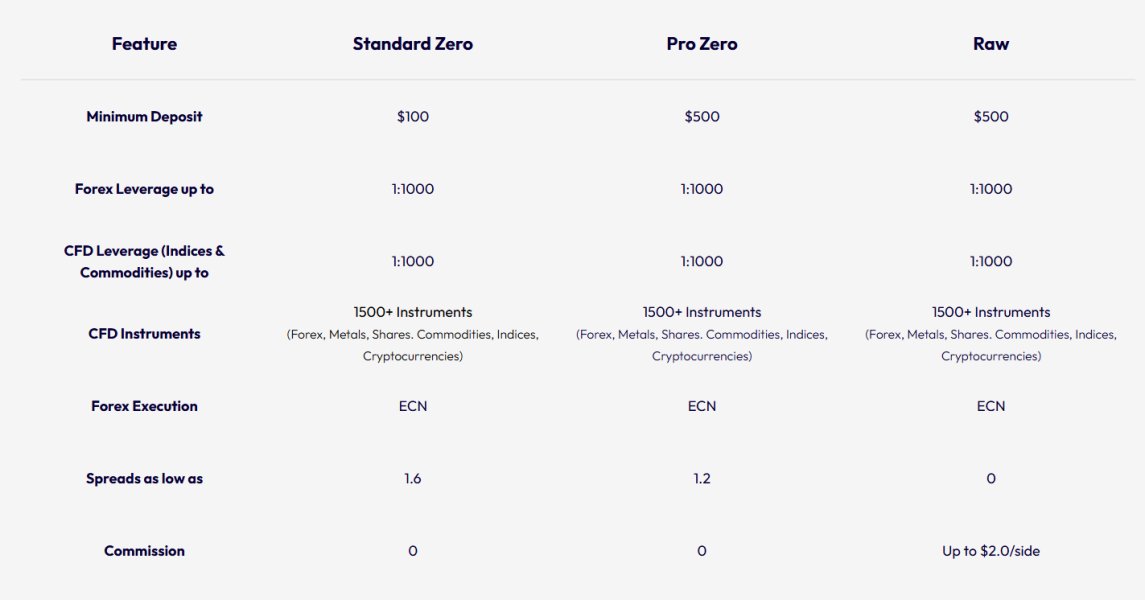Click the Feature column header
1145x600 pixels.
[x=144, y=44]
